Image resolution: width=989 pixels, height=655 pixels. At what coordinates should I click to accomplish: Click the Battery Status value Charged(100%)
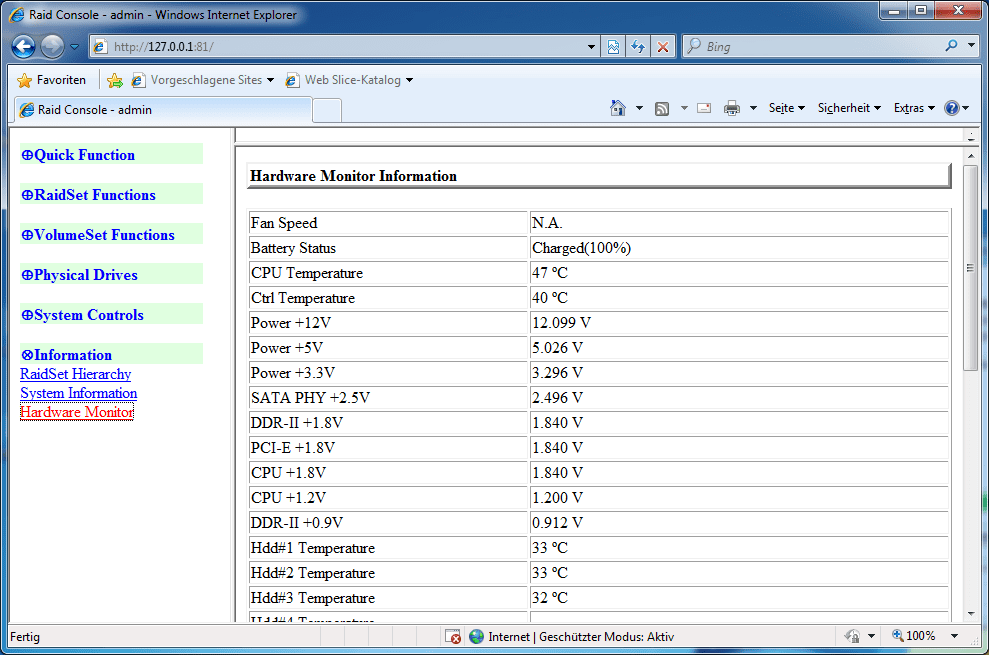(581, 248)
